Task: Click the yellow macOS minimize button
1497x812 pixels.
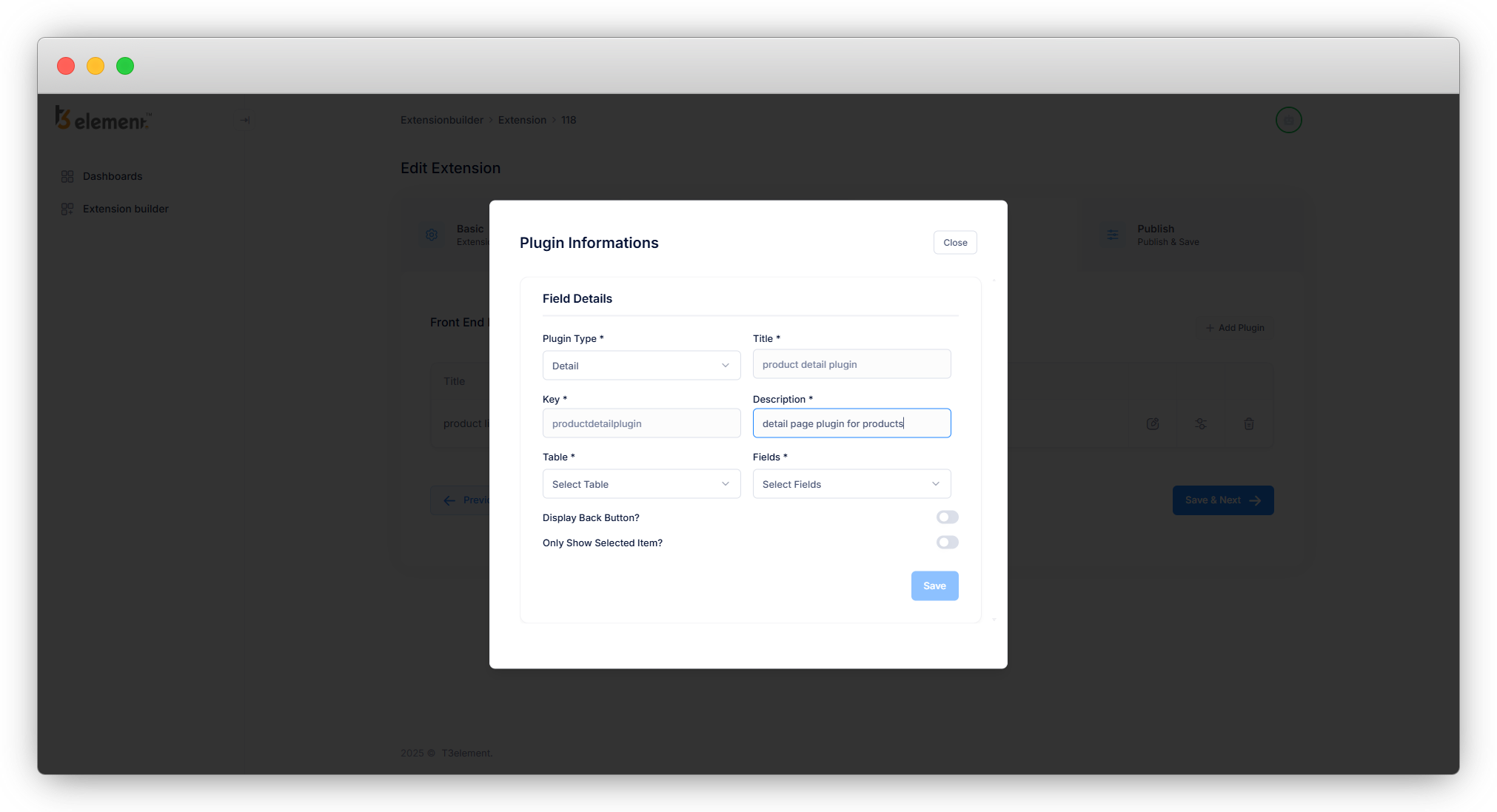Action: tap(96, 66)
